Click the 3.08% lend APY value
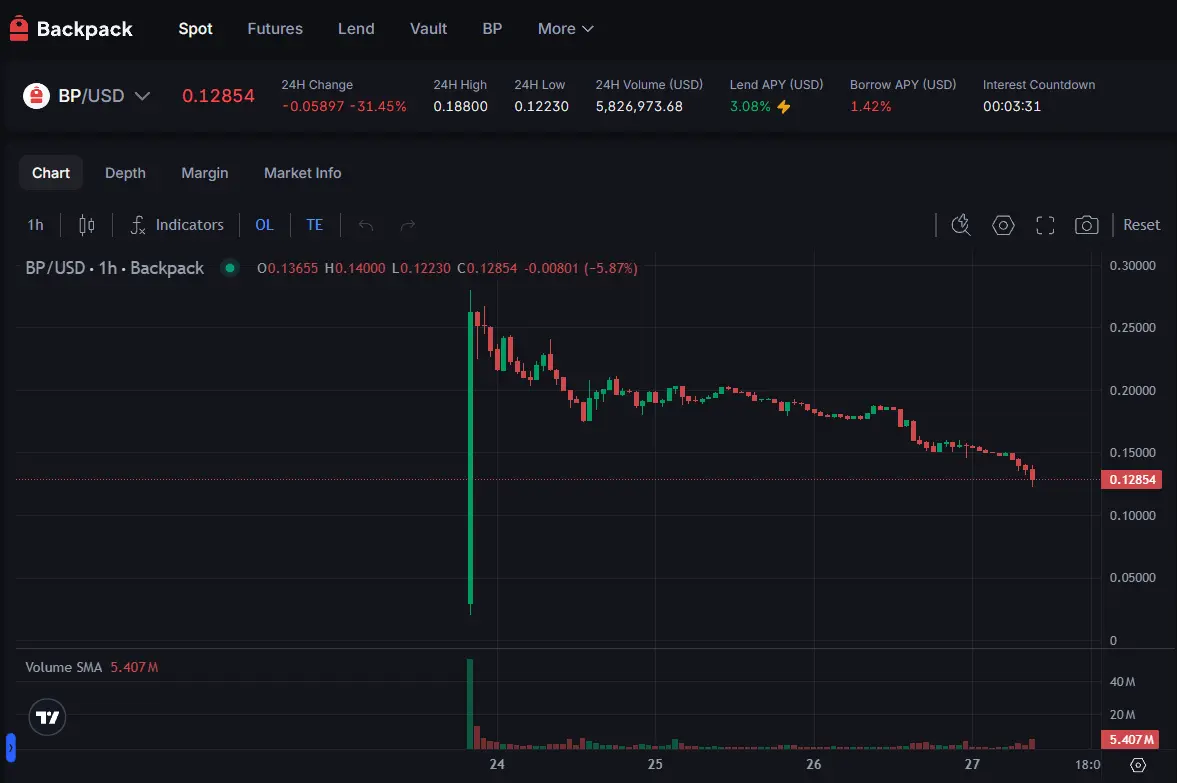 (x=750, y=107)
